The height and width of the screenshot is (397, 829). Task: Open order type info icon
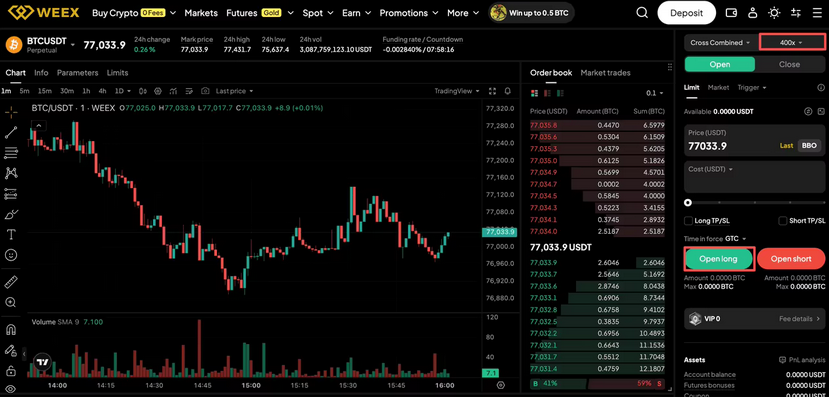821,88
